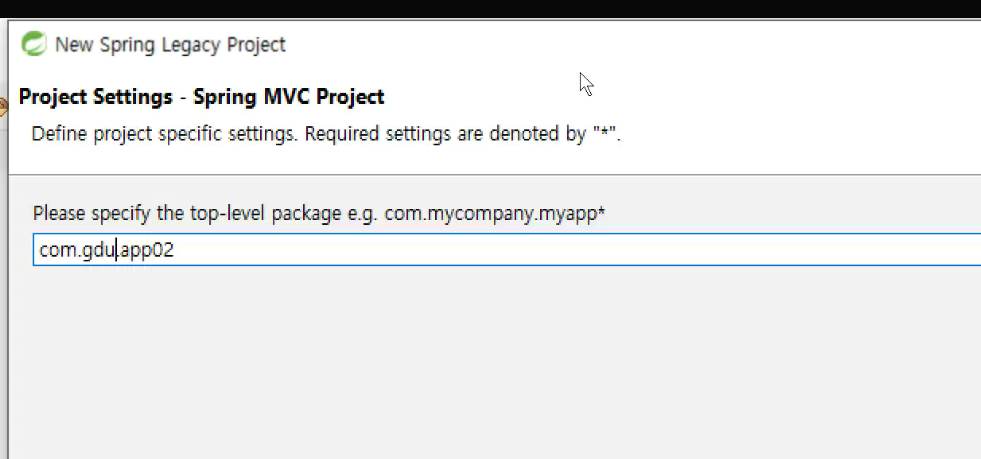The height and width of the screenshot is (459, 981).
Task: Click the separator line under the header banner
Action: tap(494, 174)
